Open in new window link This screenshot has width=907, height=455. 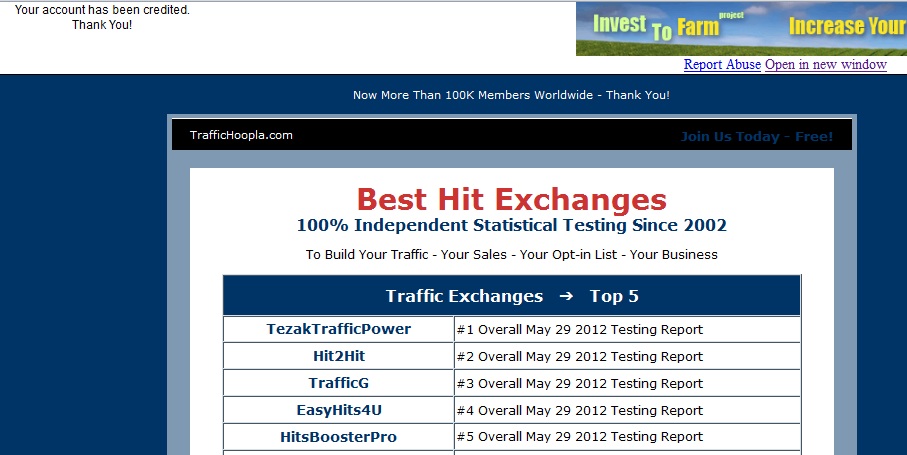pos(825,64)
